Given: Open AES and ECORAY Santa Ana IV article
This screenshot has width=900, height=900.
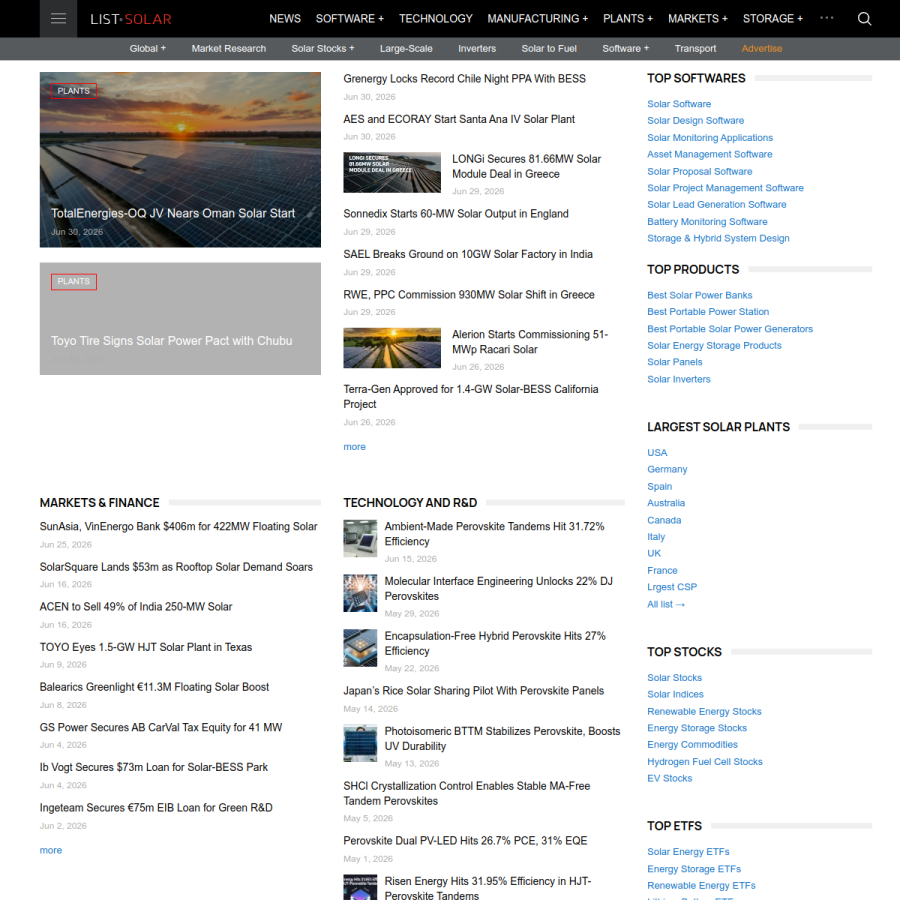Looking at the screenshot, I should 459,119.
